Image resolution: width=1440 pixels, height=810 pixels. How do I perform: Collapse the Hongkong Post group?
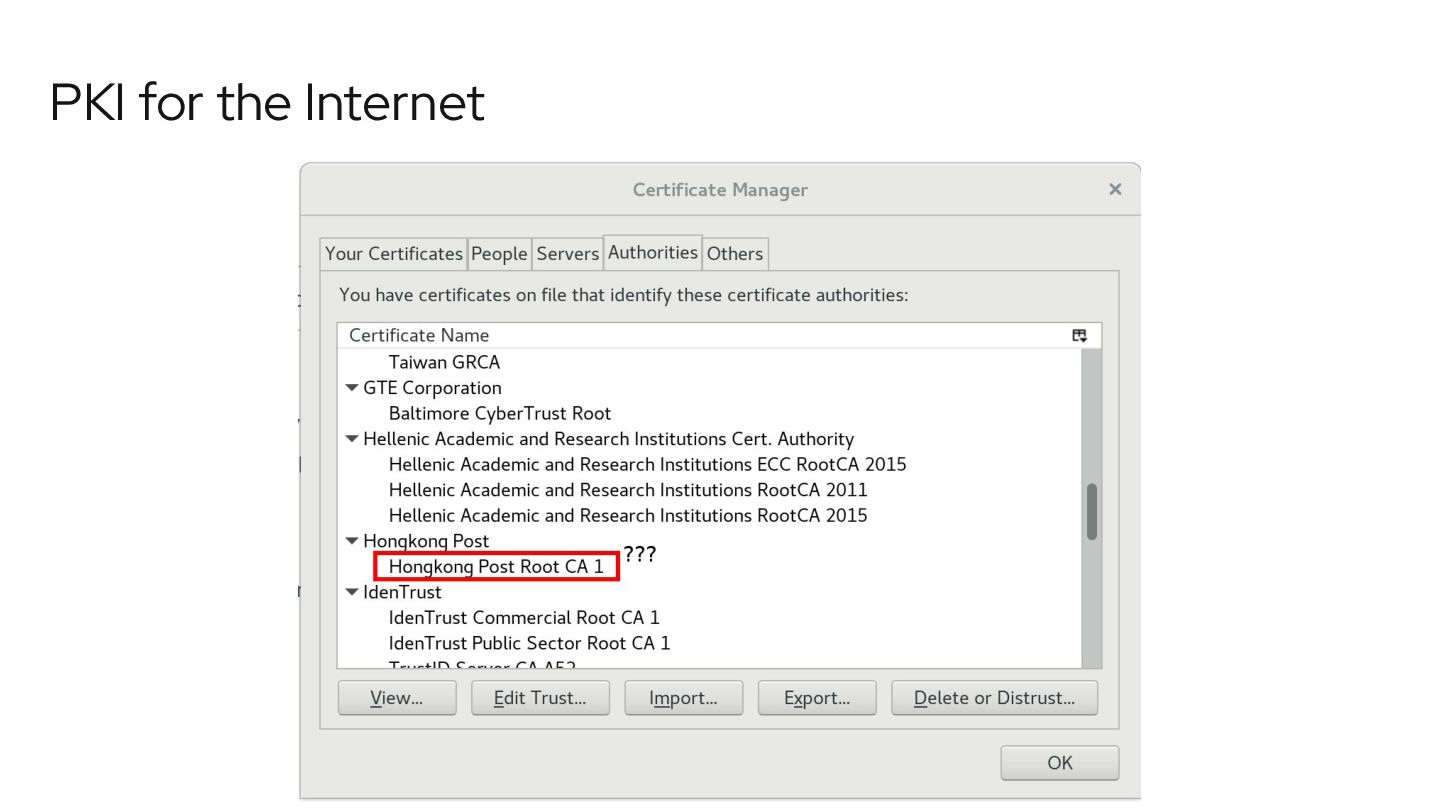point(352,541)
